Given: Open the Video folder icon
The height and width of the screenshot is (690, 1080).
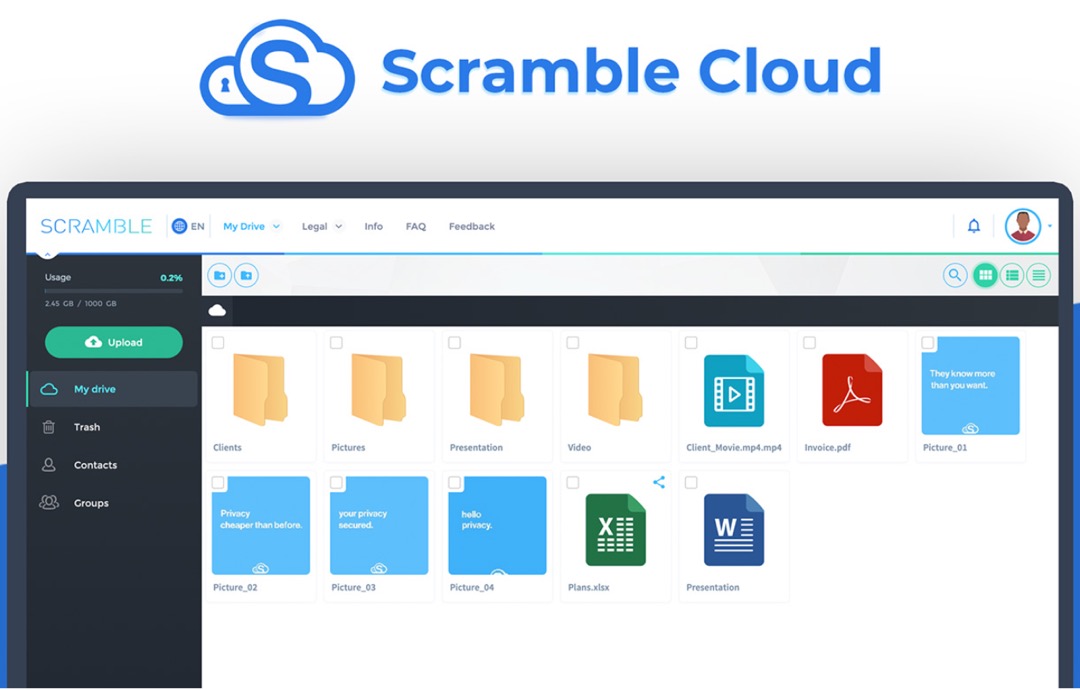Looking at the screenshot, I should point(615,389).
